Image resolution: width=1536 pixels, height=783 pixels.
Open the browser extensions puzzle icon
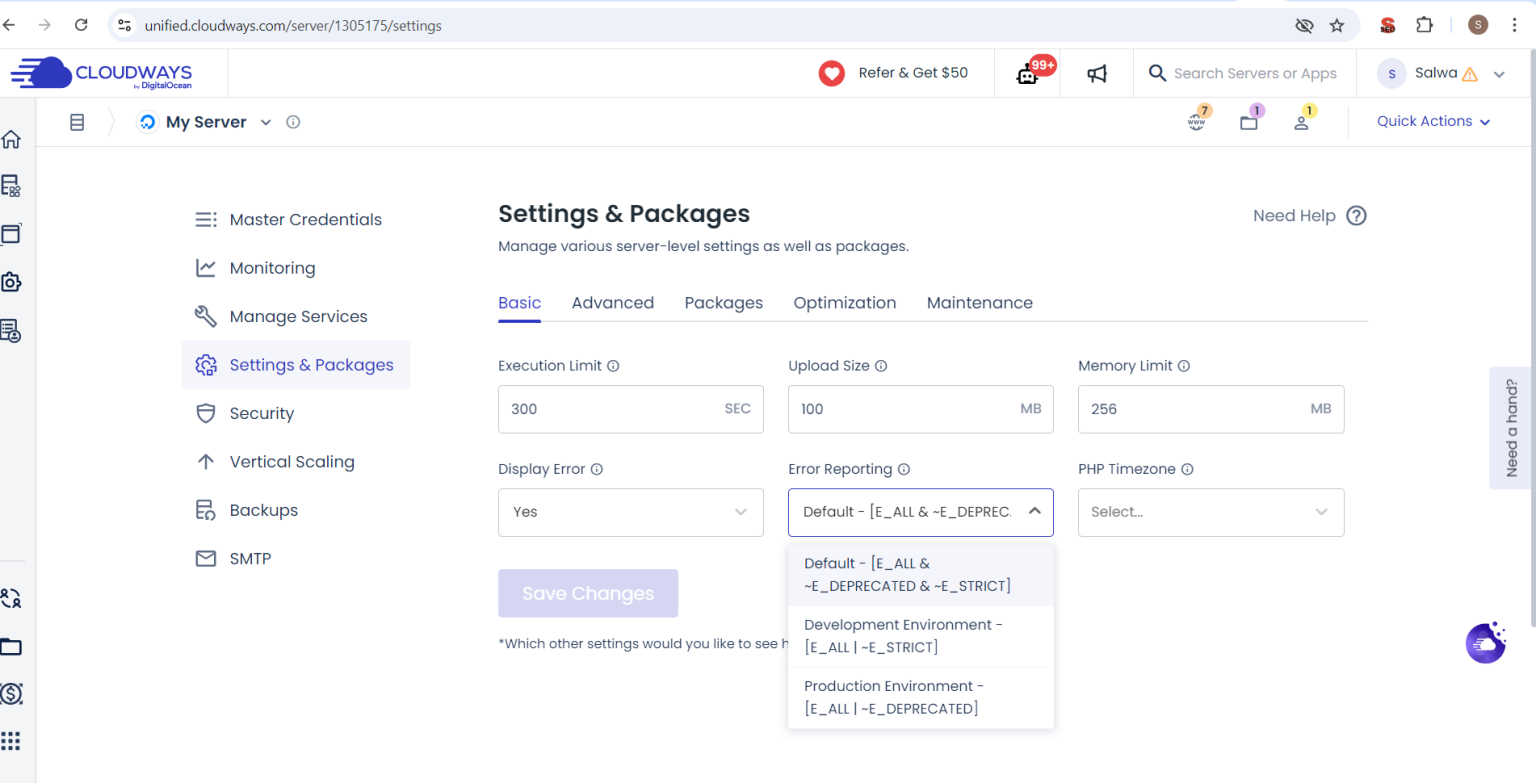click(x=1425, y=25)
